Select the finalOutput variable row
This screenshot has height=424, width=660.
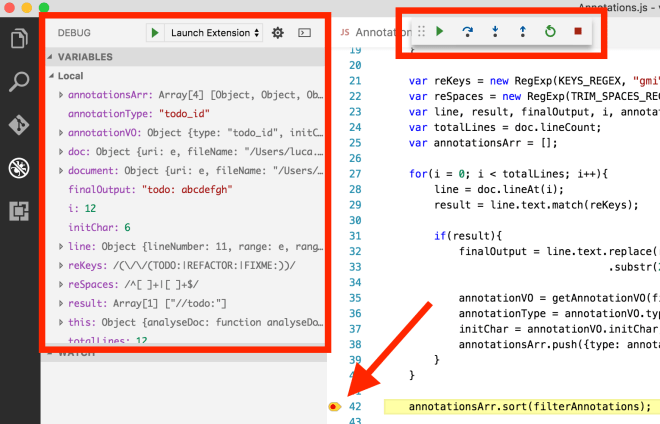[x=185, y=189]
